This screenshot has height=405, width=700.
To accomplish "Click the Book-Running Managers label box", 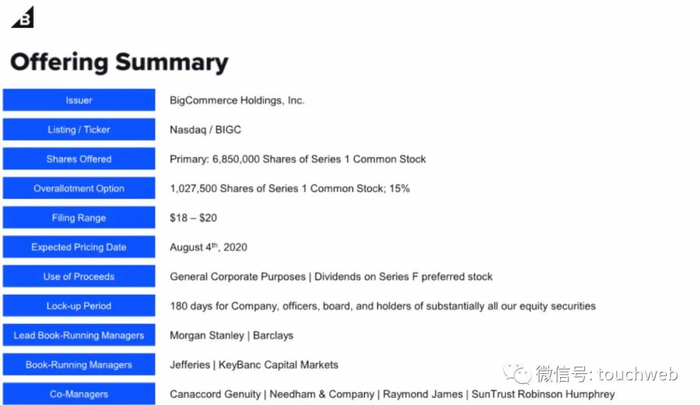I will (79, 365).
